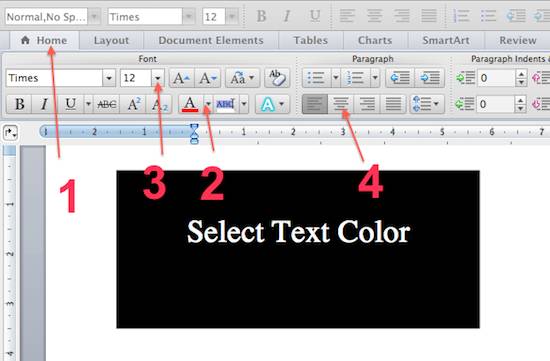Click Align Left in the upper formatting toolbar

tap(348, 16)
